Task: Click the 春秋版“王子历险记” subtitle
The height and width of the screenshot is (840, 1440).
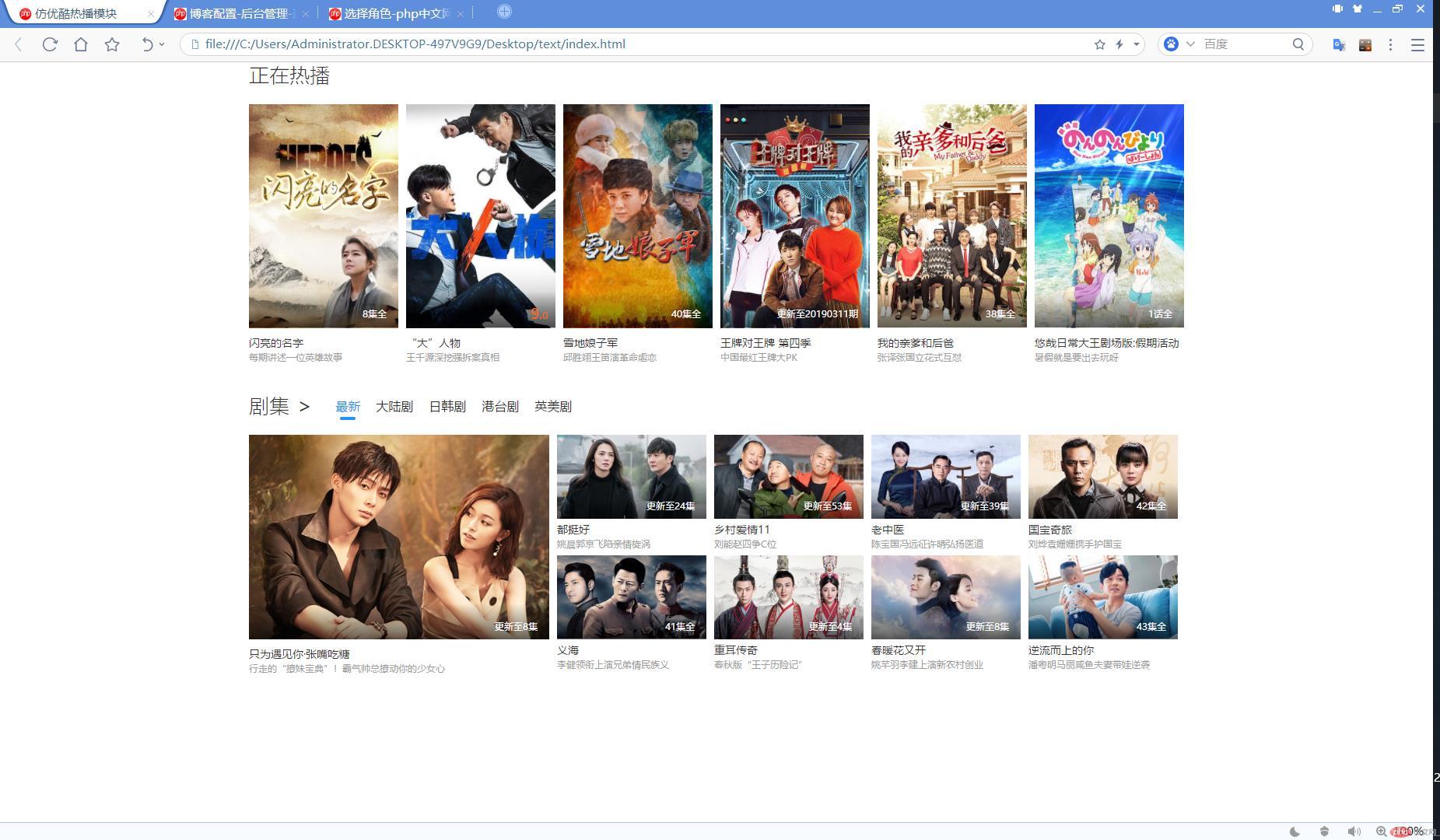Action: [758, 665]
